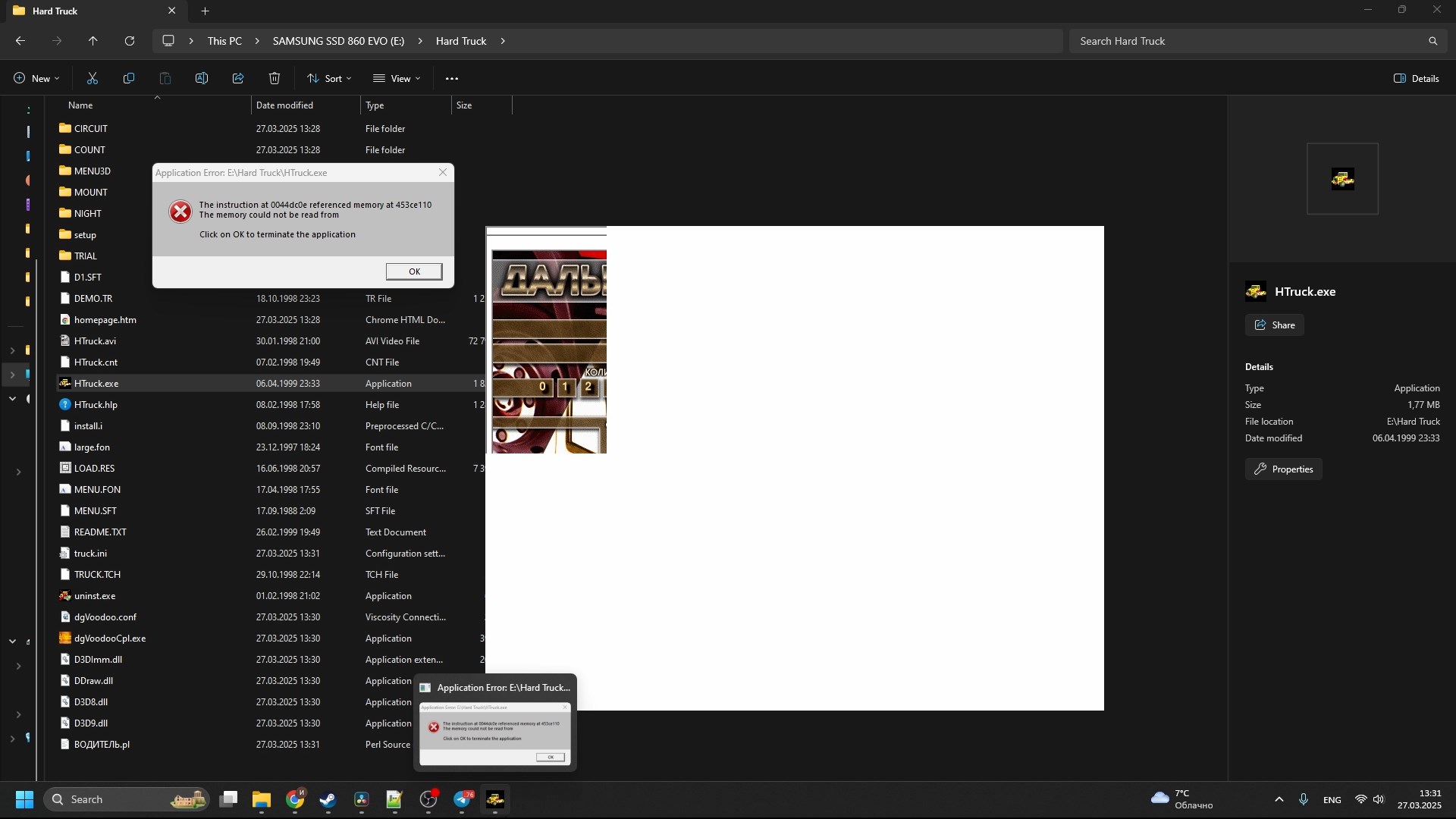Close the Application Error dialog with X
Image resolution: width=1456 pixels, height=819 pixels.
[x=443, y=172]
